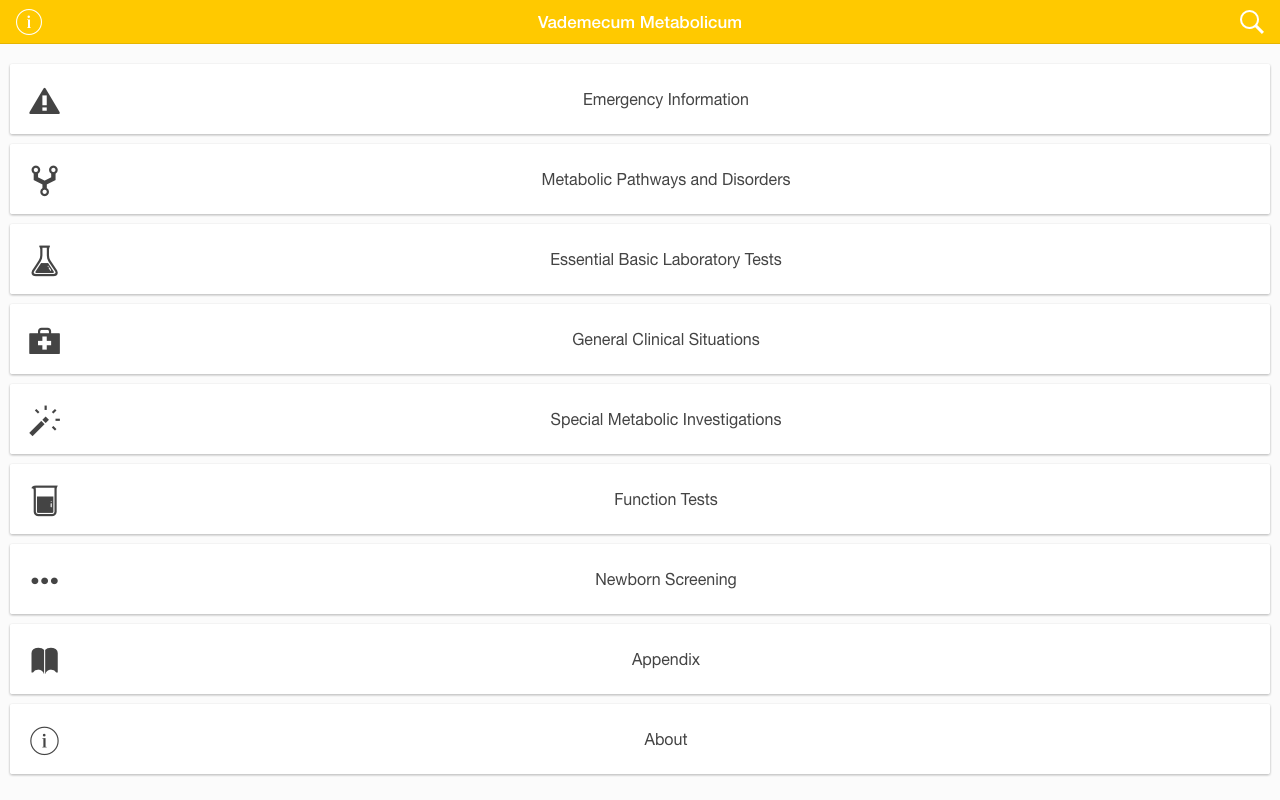Click the open book appendix icon
Screen dimensions: 1280x800
(44, 660)
